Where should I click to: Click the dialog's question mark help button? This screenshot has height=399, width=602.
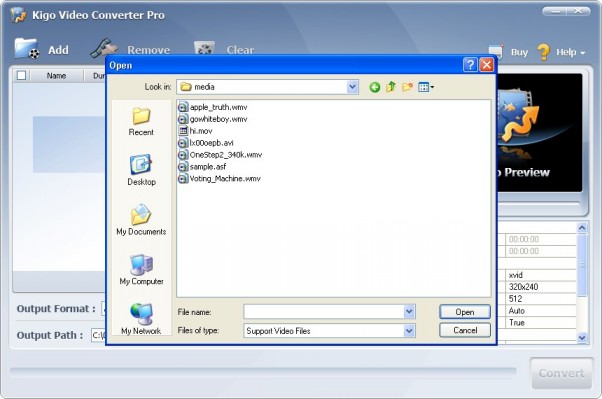point(470,65)
